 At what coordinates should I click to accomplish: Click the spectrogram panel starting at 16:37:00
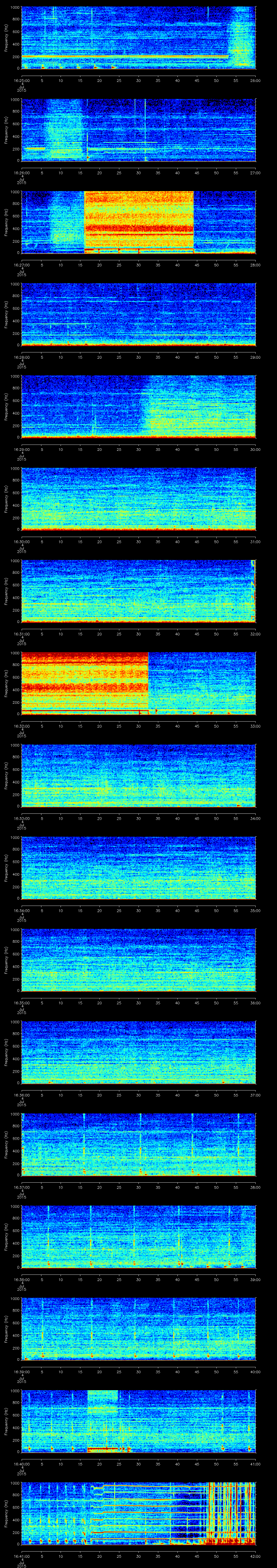[x=138, y=1145]
